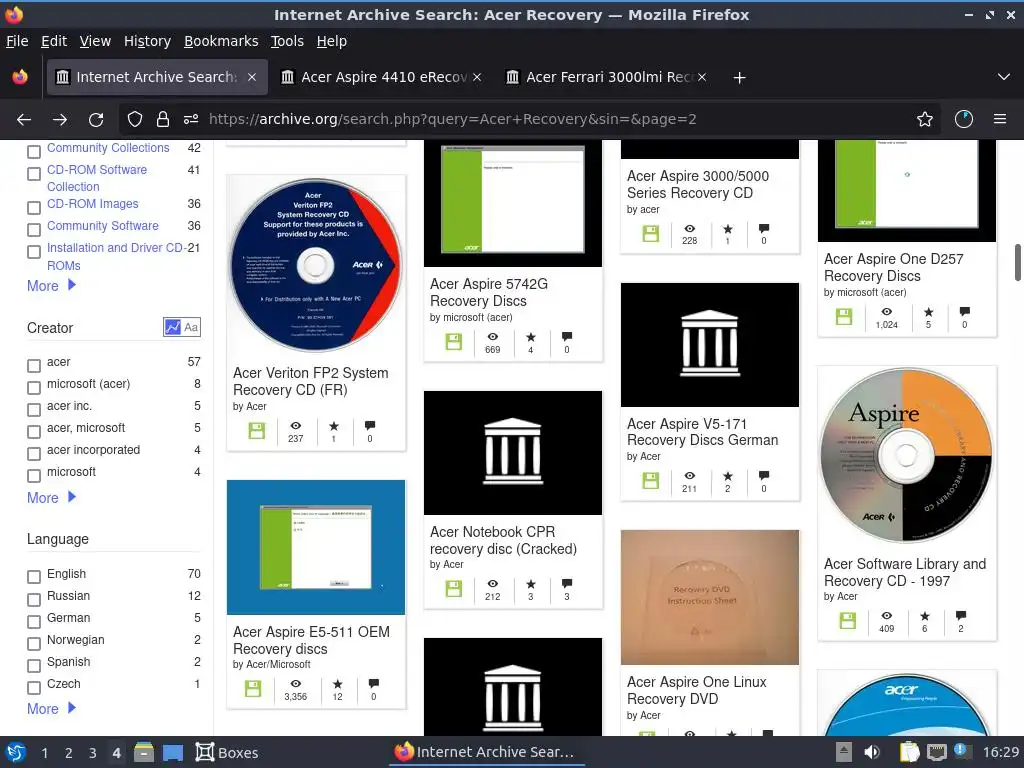Viewport: 1024px width, 768px height.
Task: Open the tracking protection shield icon
Action: point(135,119)
